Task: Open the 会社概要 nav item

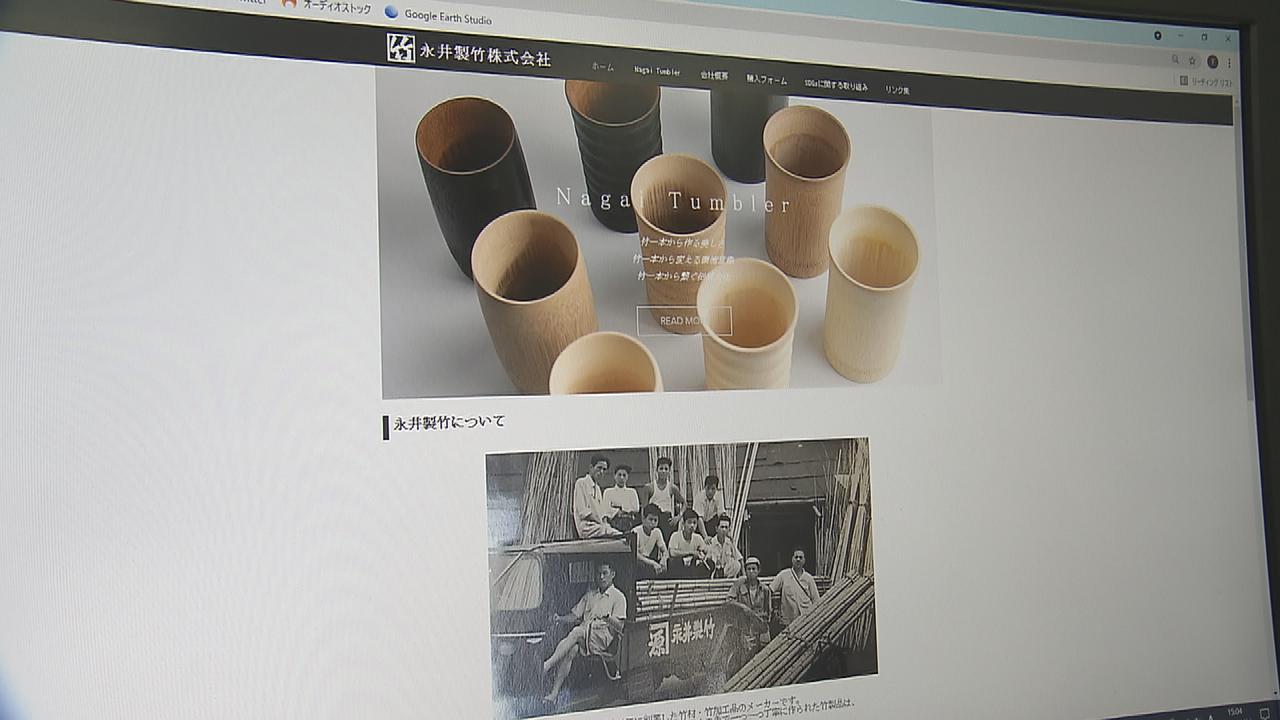Action: point(714,76)
